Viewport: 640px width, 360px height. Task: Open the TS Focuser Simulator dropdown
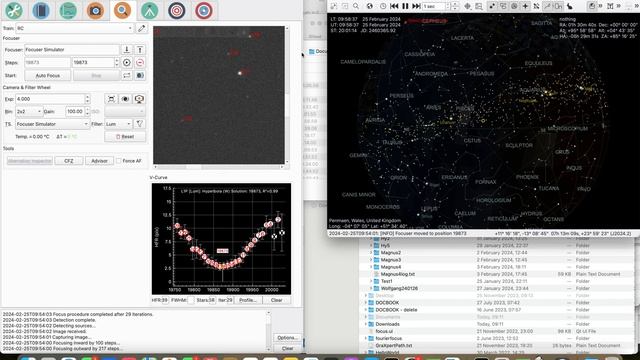coord(52,124)
